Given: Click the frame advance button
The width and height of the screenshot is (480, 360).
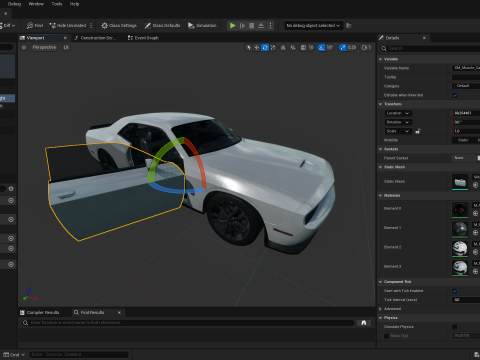Looking at the screenshot, I should [x=242, y=25].
